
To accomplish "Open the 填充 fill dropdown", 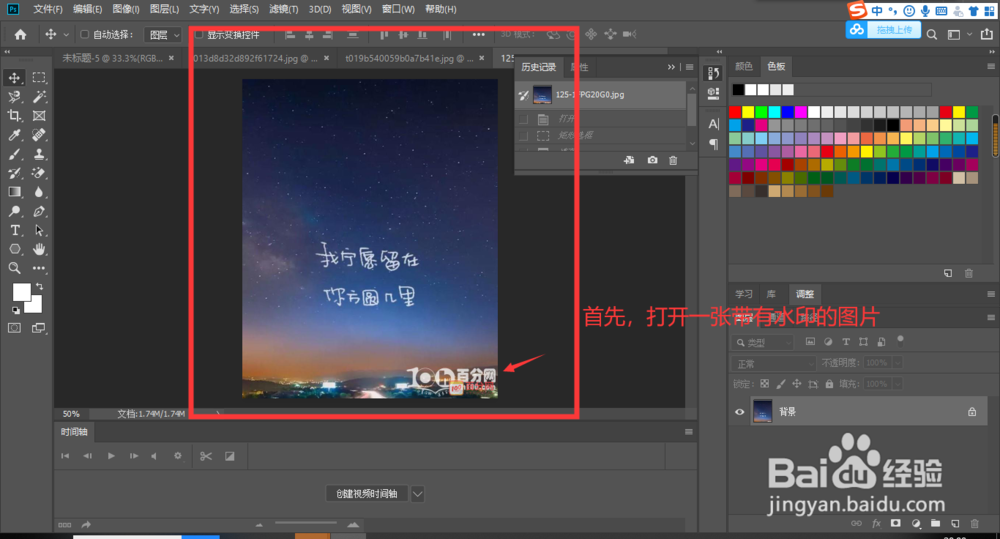I will pyautogui.click(x=897, y=384).
